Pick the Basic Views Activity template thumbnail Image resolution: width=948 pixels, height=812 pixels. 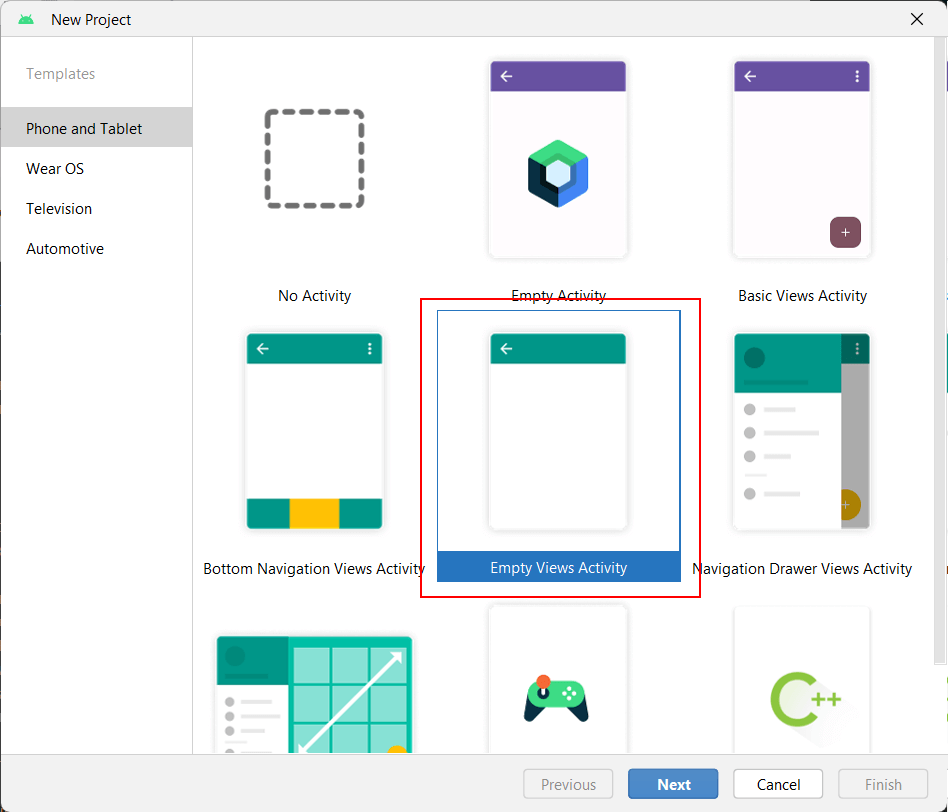(x=802, y=160)
